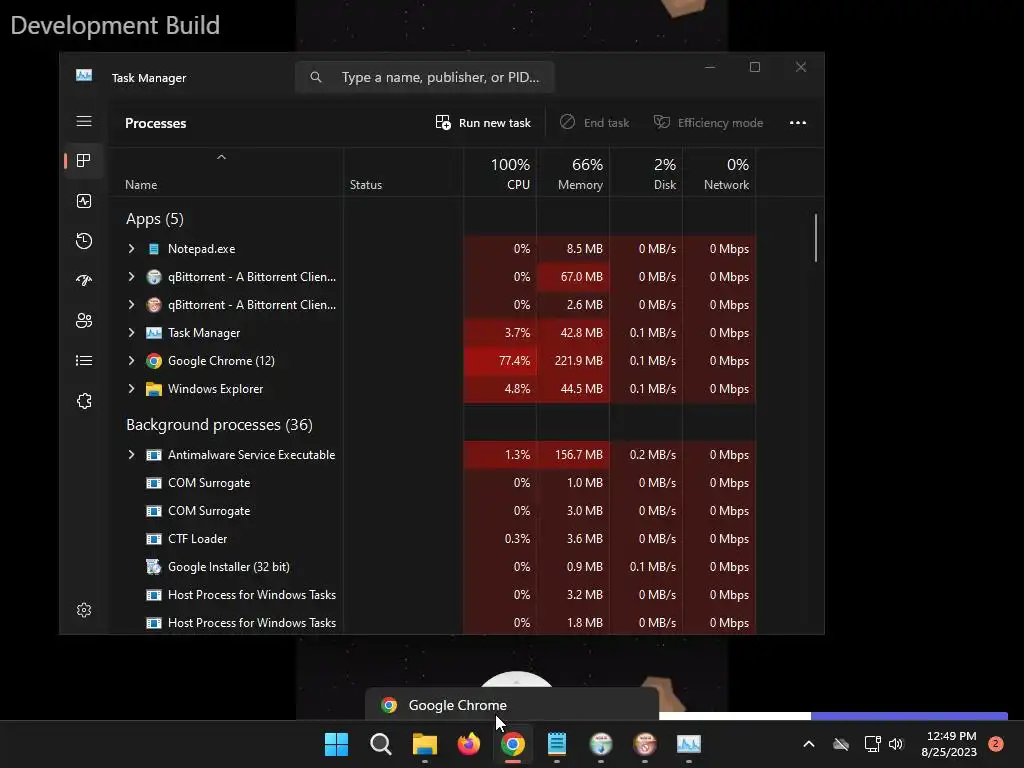Image resolution: width=1024 pixels, height=768 pixels.
Task: Expand Antimalware Service Executable group
Action: pyautogui.click(x=131, y=455)
